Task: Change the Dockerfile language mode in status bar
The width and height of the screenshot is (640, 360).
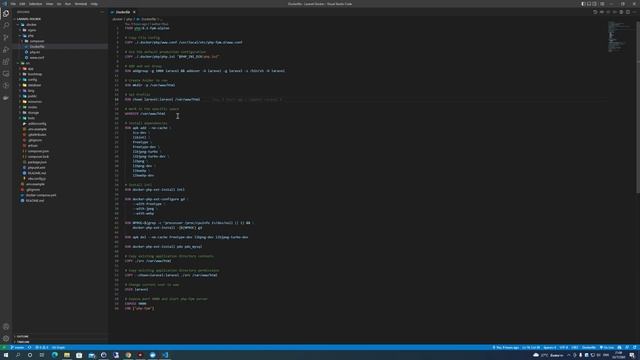Action: [589, 348]
